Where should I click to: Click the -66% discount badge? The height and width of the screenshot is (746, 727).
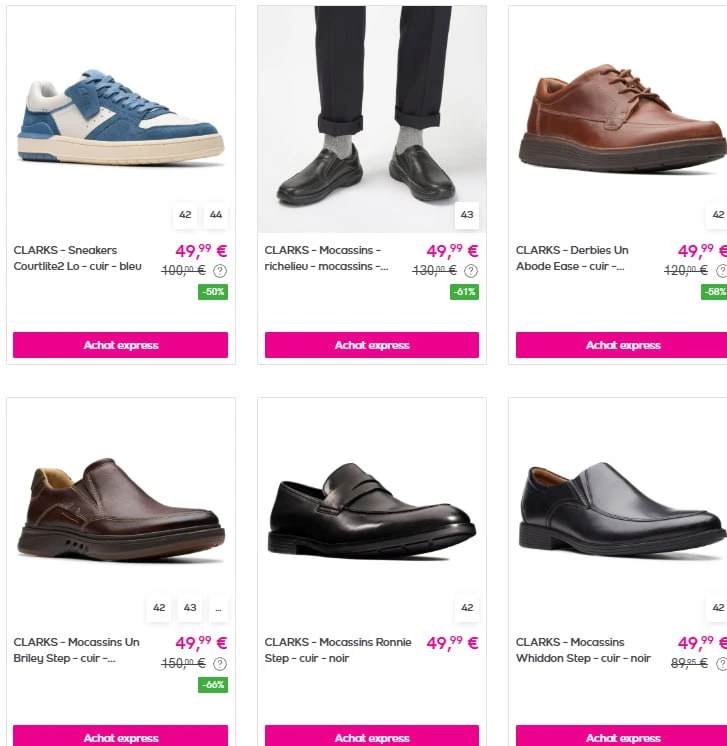point(213,685)
